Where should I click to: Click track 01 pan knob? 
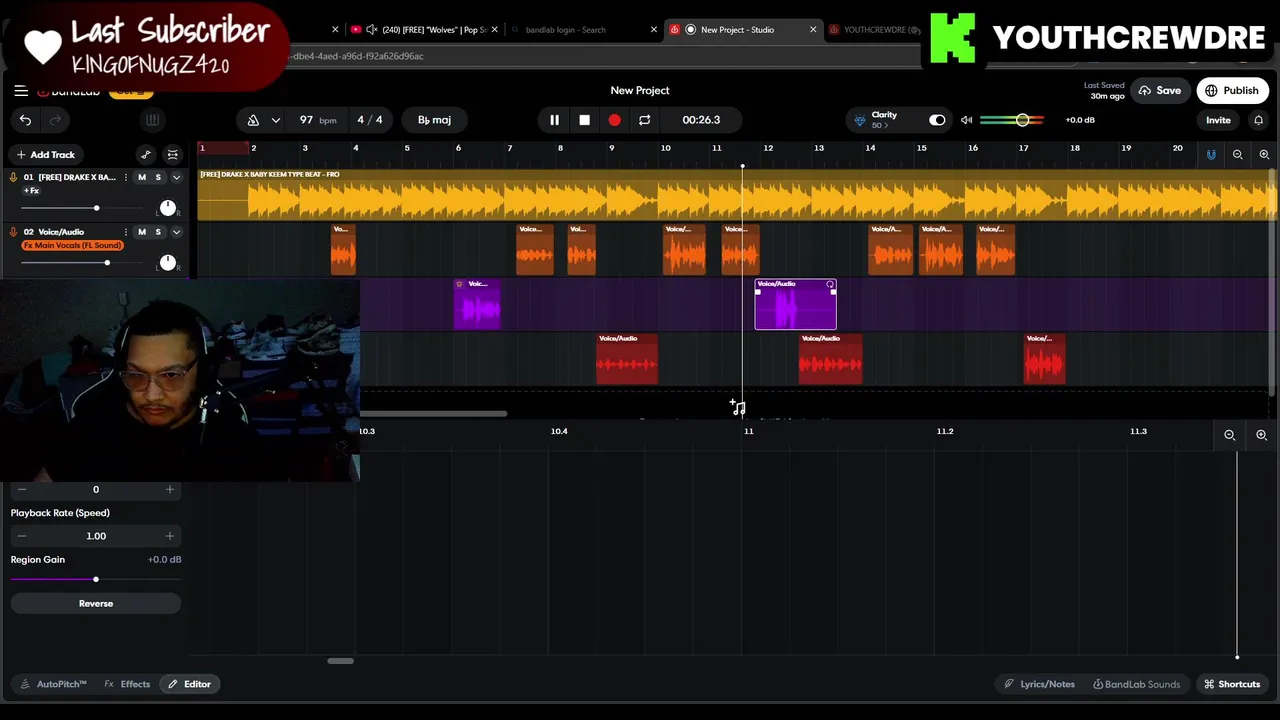167,208
